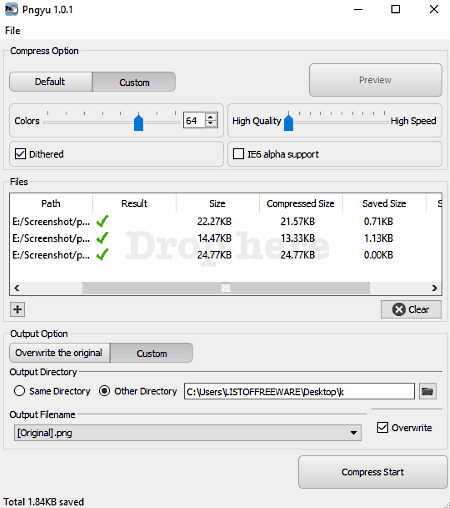Select the first E:/Screenshot file row path
450x508 pixels.
pyautogui.click(x=51, y=221)
